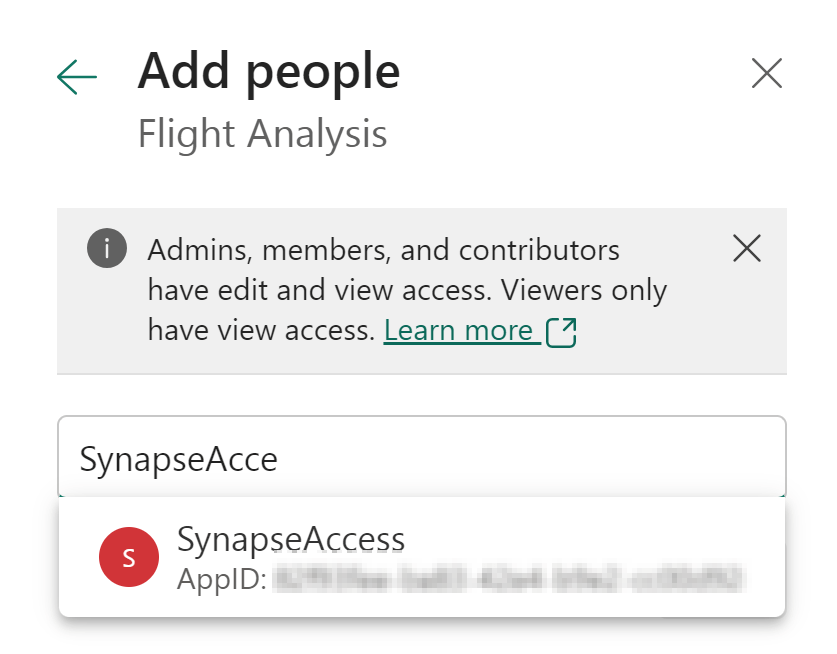Click the banner text about Admins

click(383, 250)
